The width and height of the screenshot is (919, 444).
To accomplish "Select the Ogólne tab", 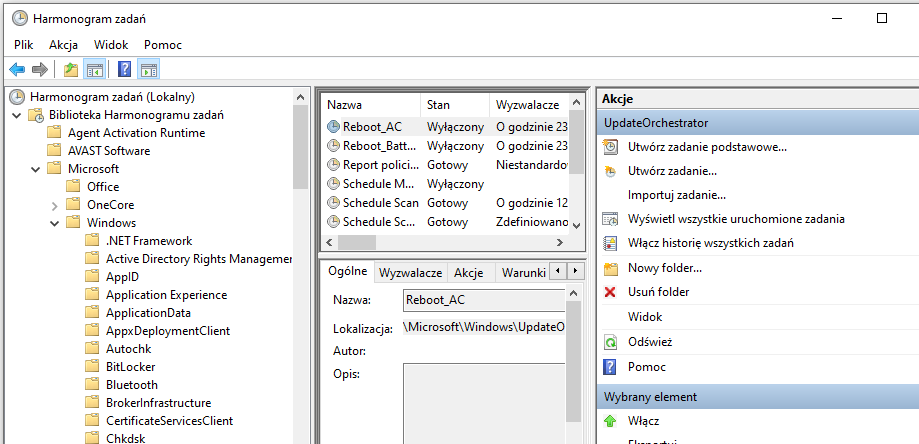I will tap(348, 271).
